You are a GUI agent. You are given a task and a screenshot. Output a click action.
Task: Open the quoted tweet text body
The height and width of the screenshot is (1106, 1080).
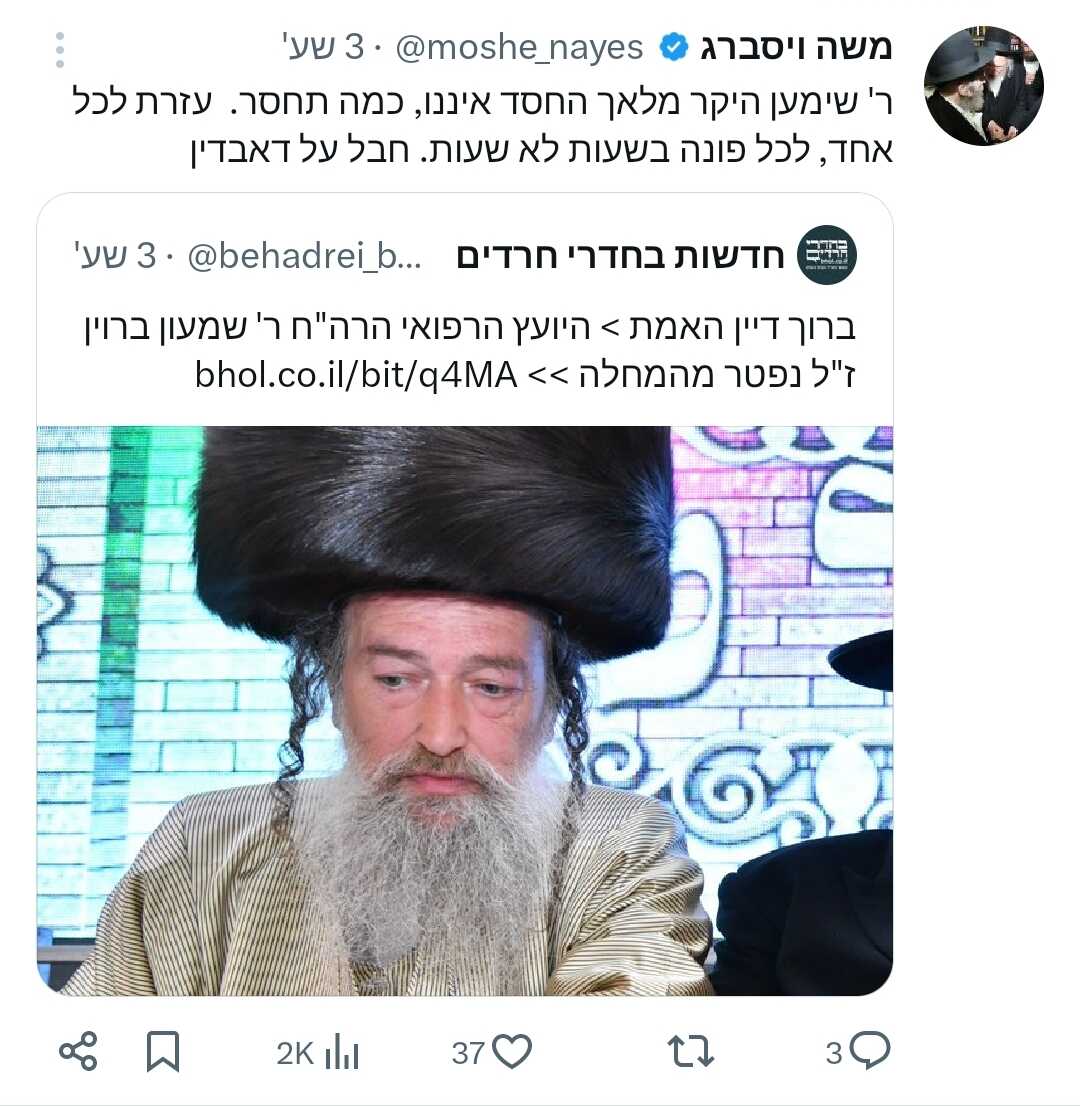pos(470,351)
